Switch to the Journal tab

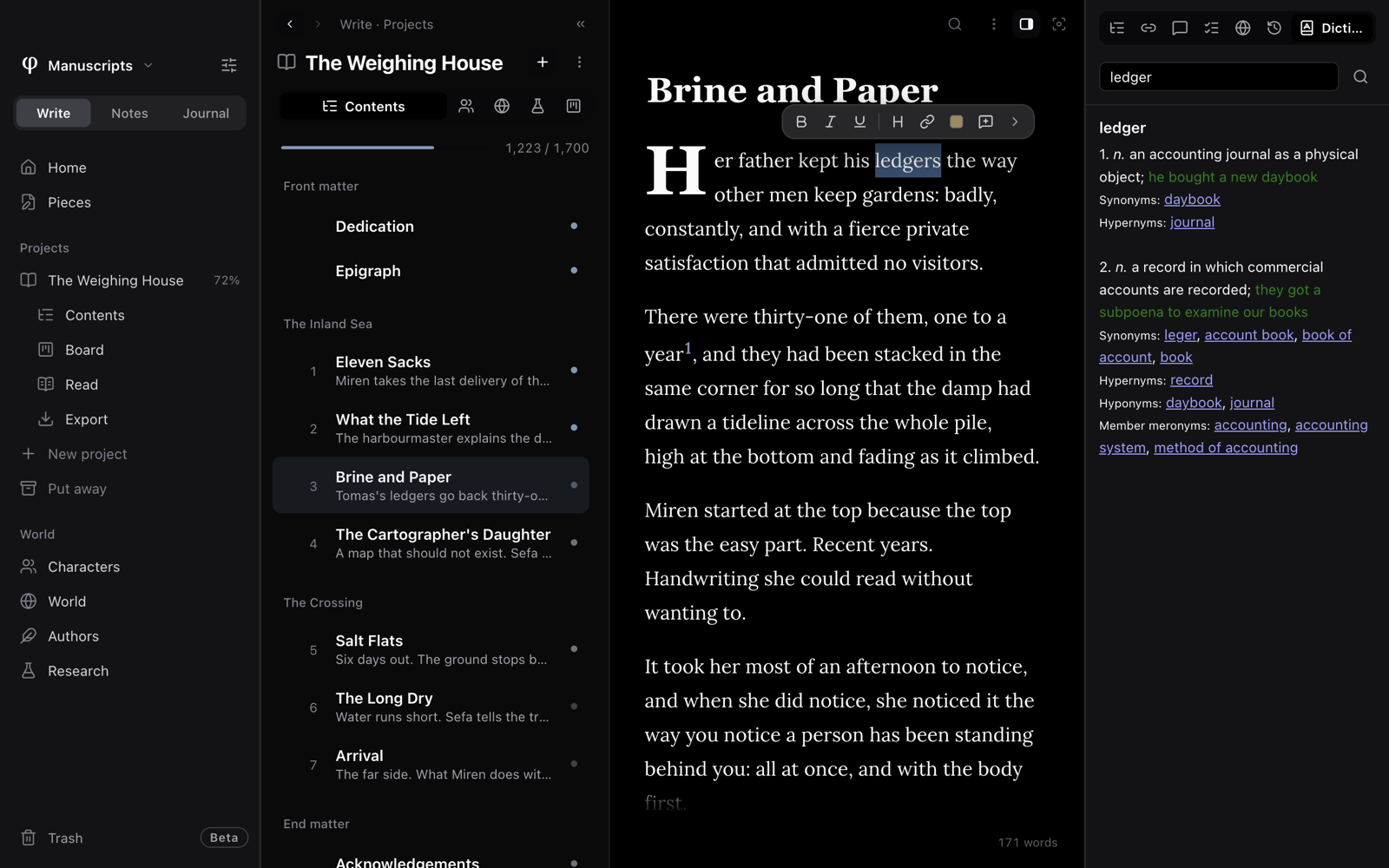[206, 114]
